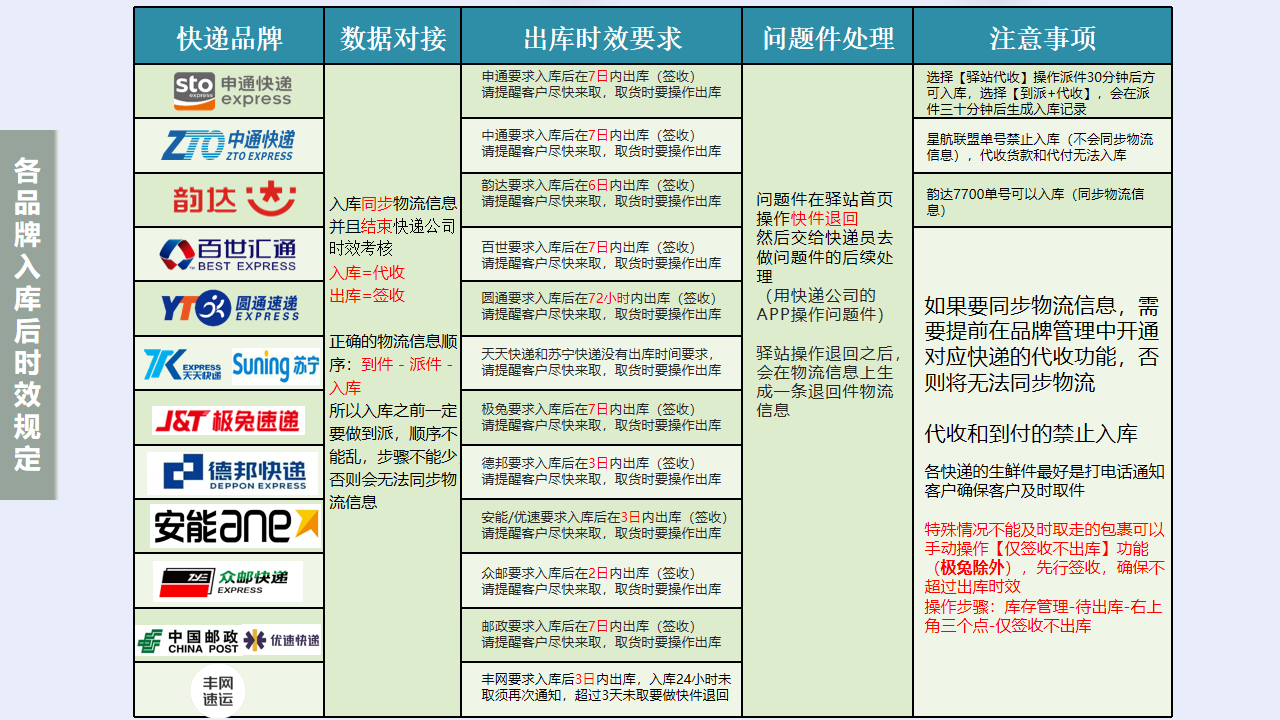
Task: Click the red 操作步骤：库存管理-待出库 line
Action: [1043, 616]
